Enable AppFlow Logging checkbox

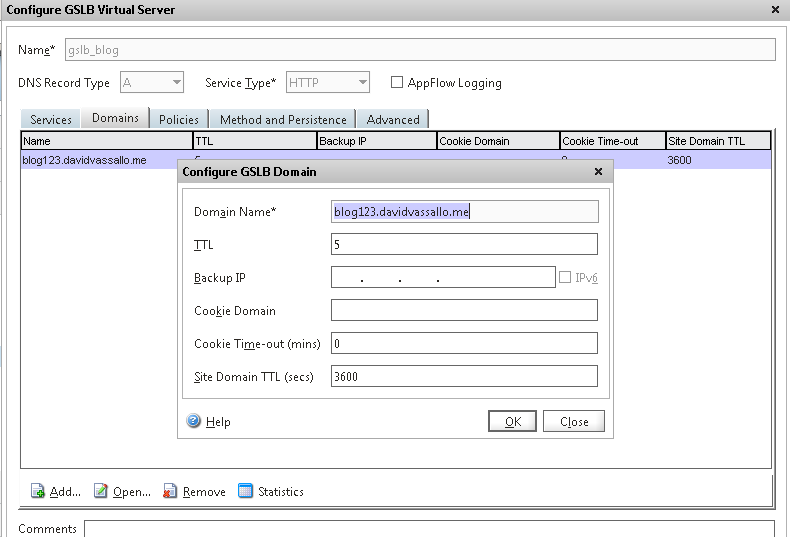tap(397, 83)
